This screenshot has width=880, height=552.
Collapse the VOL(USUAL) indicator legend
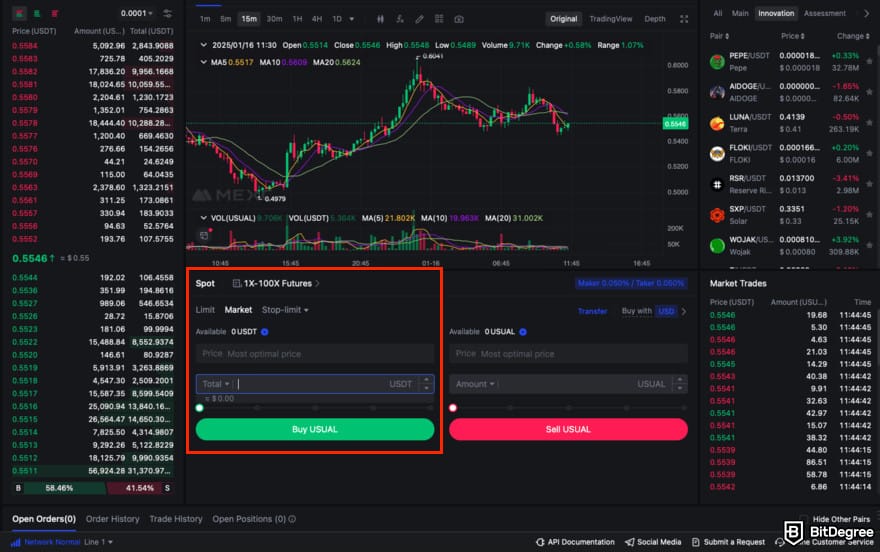pyautogui.click(x=203, y=218)
